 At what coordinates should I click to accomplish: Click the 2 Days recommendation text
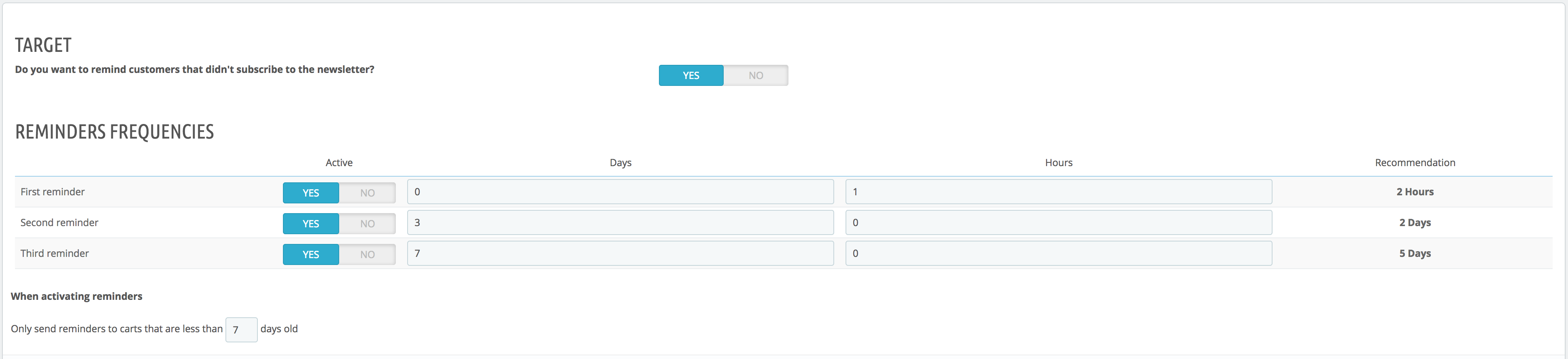1415,222
